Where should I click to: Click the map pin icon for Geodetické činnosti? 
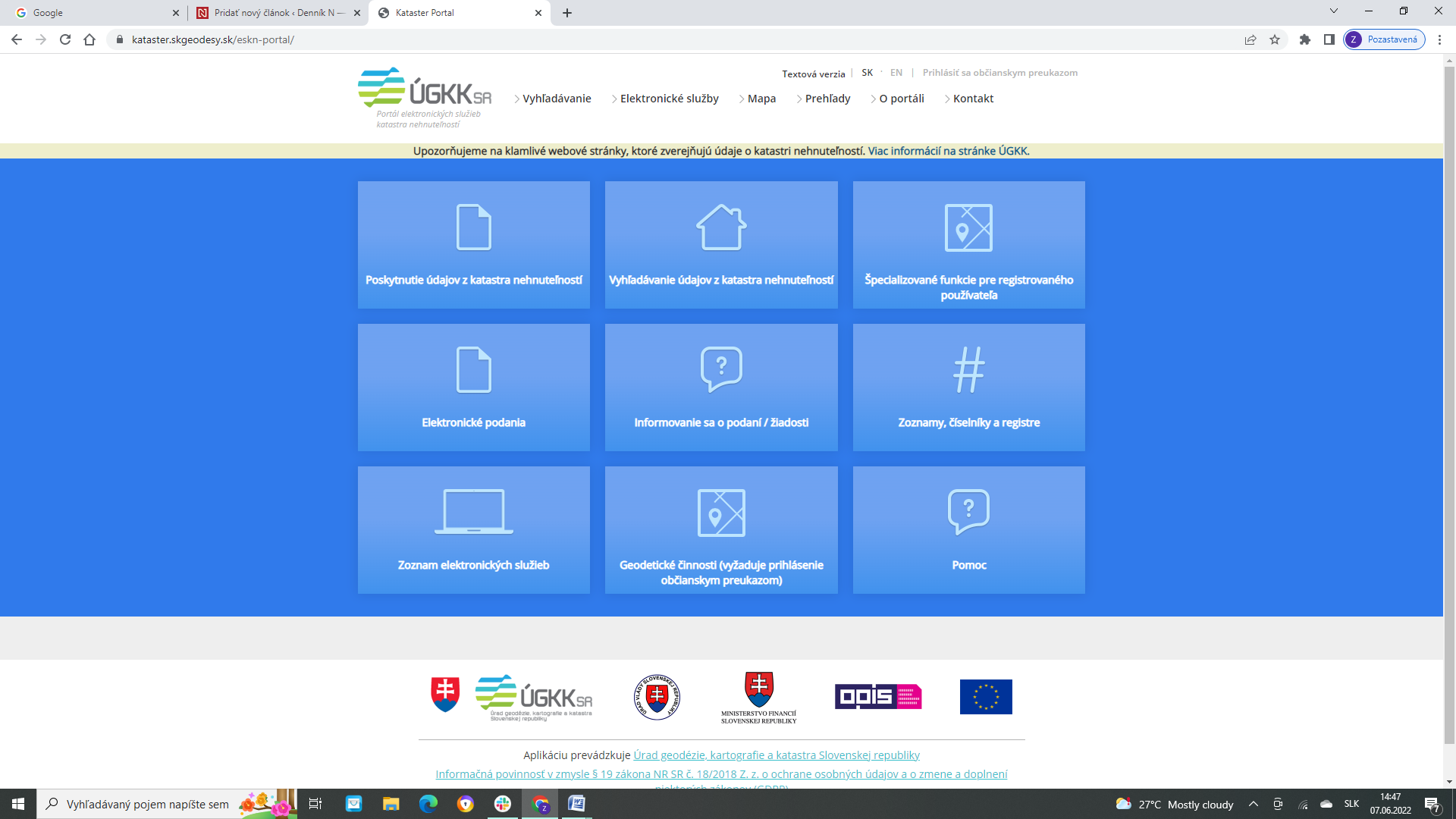[x=721, y=513]
